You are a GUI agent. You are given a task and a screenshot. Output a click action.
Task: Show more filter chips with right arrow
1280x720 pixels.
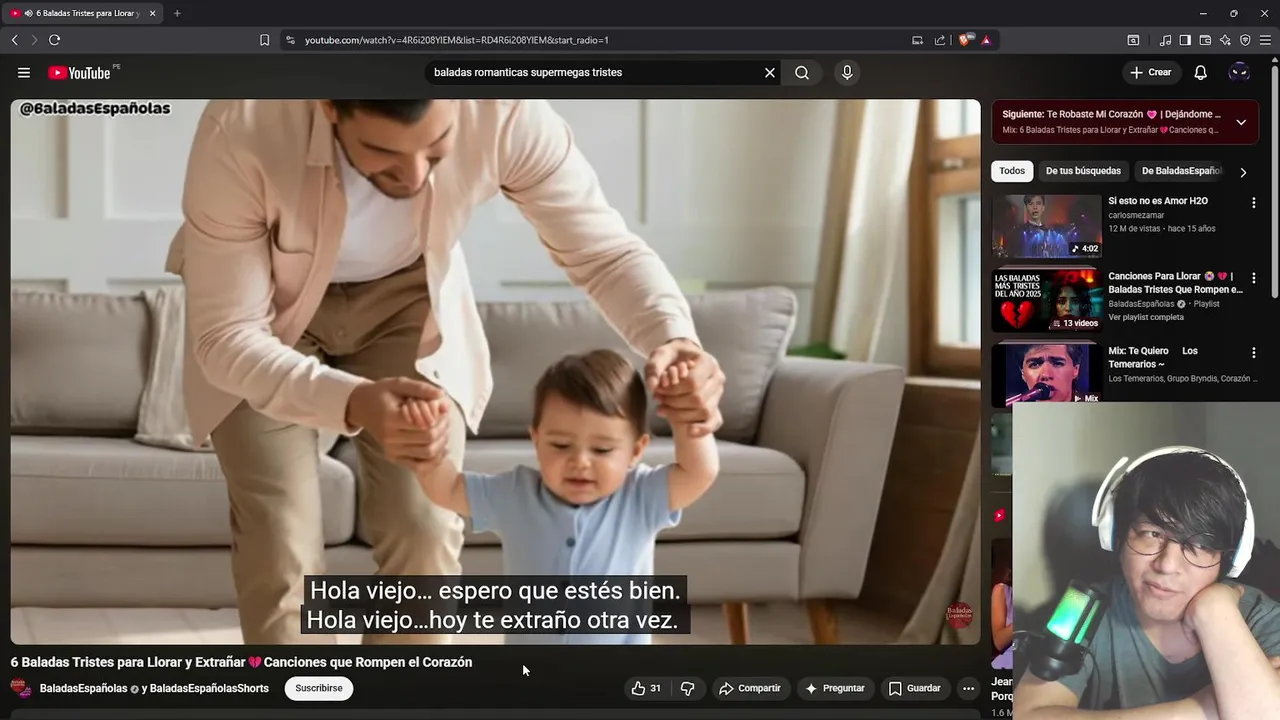(x=1243, y=172)
